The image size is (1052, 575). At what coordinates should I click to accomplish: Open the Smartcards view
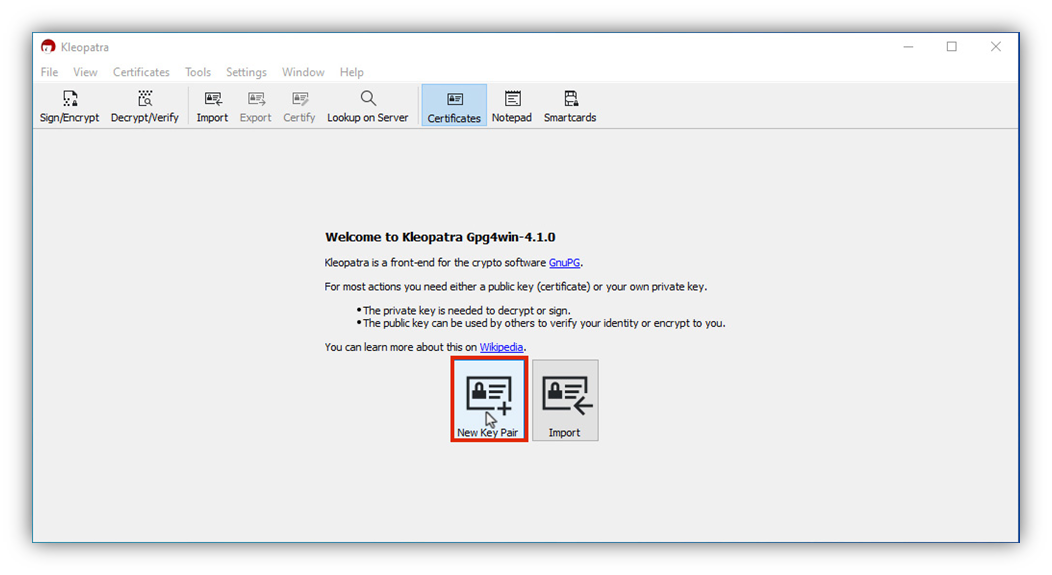pos(570,107)
